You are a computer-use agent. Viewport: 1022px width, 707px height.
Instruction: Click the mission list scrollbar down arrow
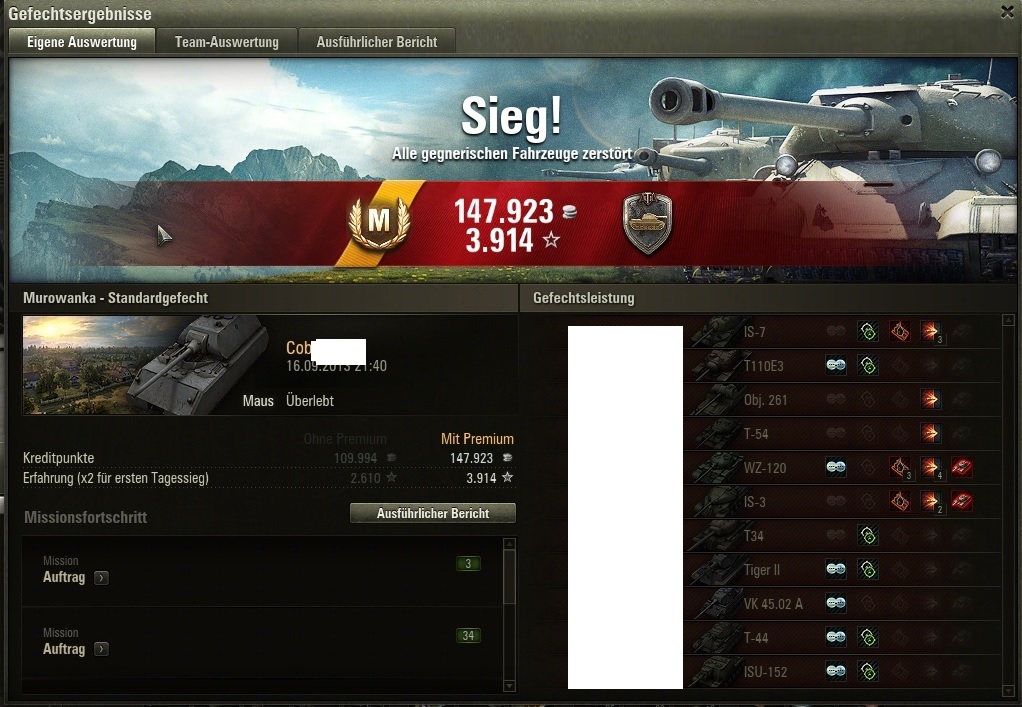click(510, 685)
